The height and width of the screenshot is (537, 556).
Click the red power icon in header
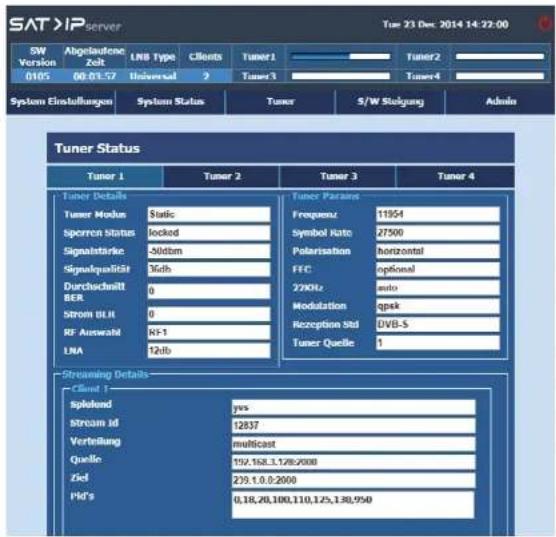(x=544, y=24)
